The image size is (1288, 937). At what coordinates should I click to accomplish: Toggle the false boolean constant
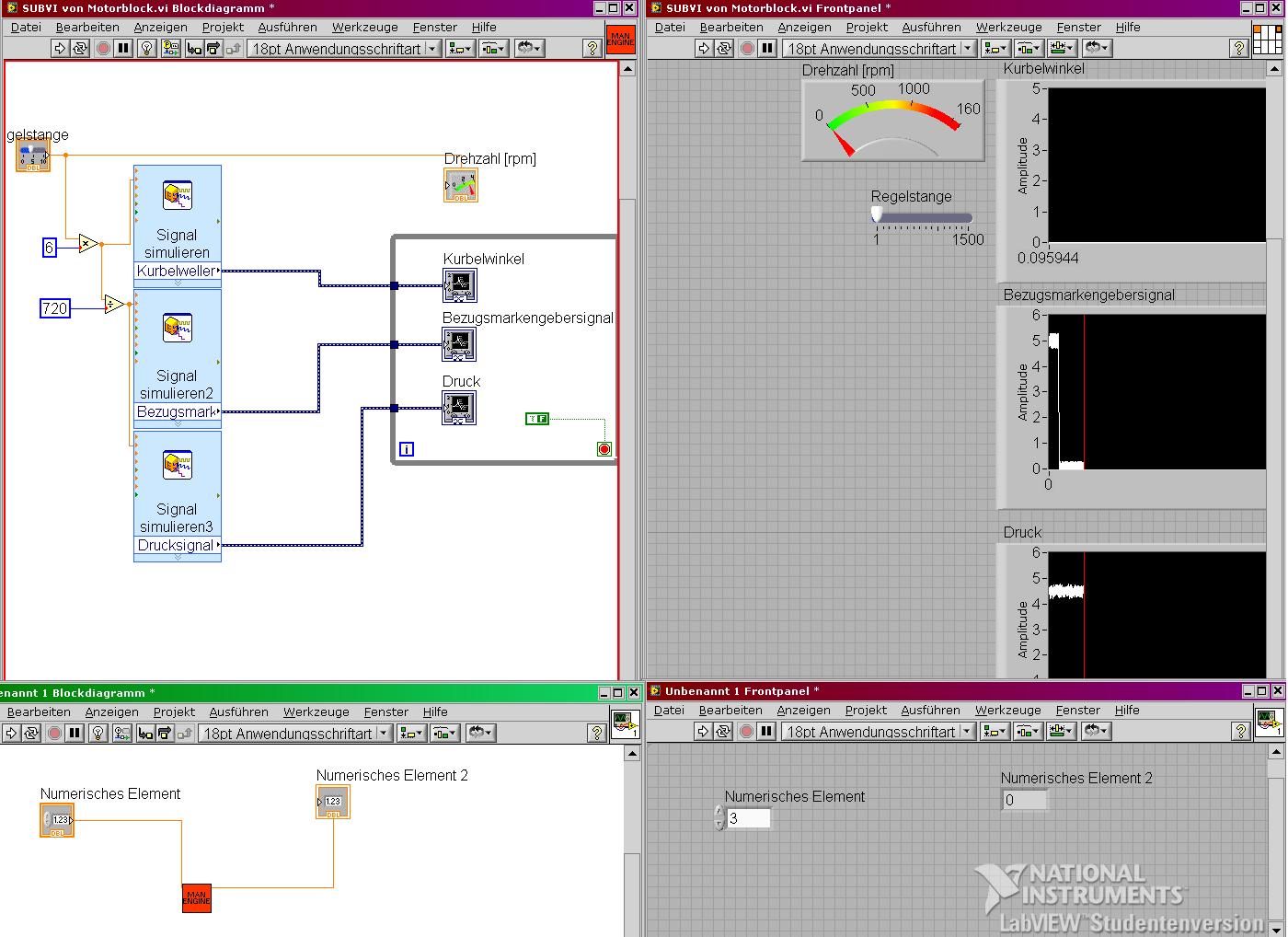tap(536, 419)
